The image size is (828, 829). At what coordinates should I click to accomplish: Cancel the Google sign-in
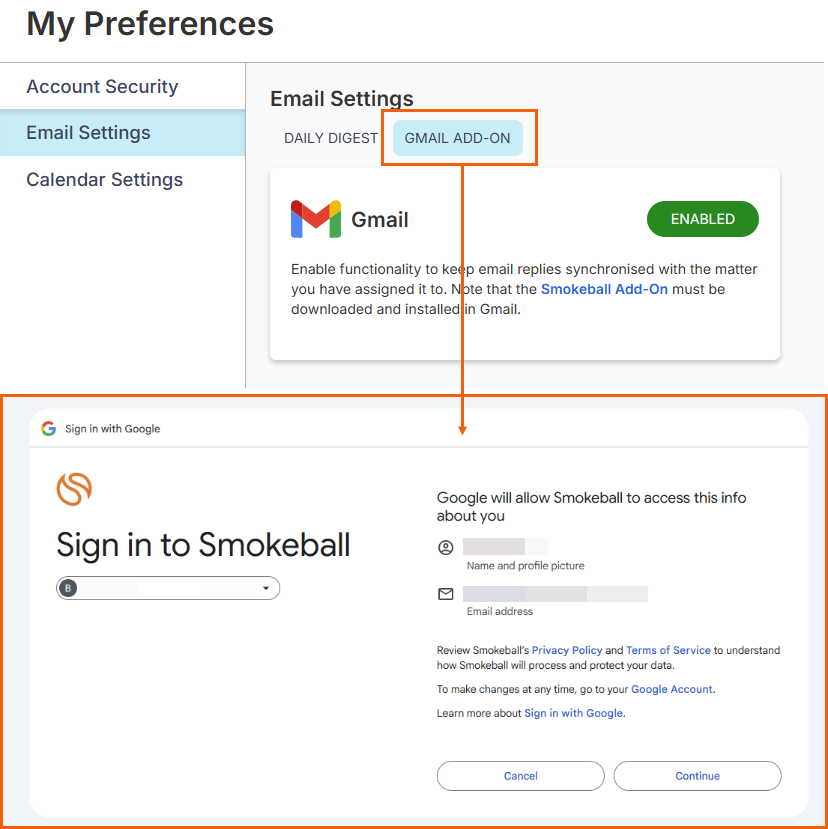pyautogui.click(x=520, y=776)
